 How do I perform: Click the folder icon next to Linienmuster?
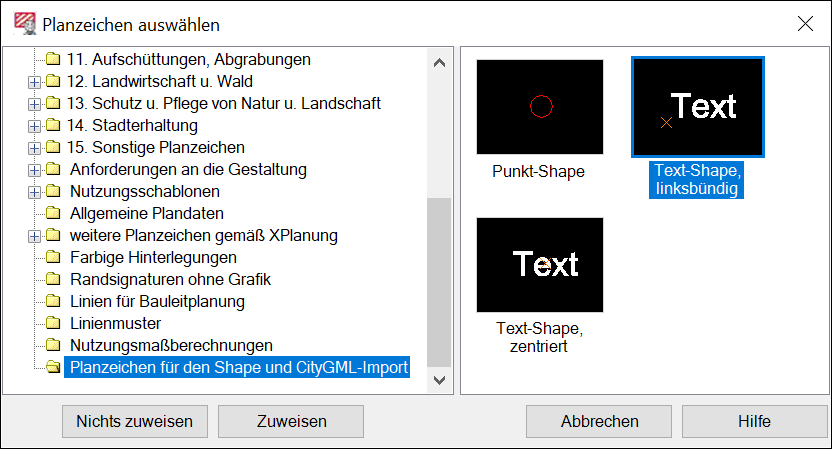tap(53, 324)
